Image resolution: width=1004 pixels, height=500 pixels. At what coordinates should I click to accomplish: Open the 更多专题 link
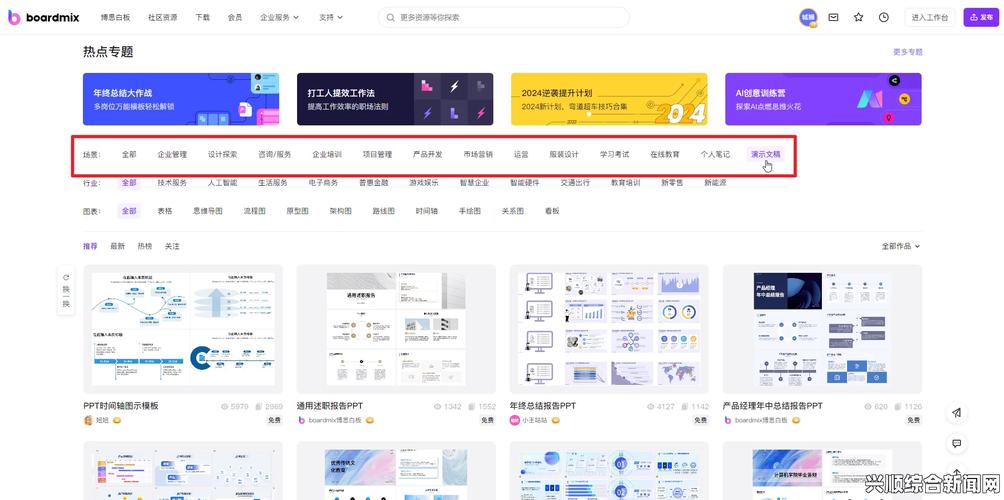coord(907,52)
